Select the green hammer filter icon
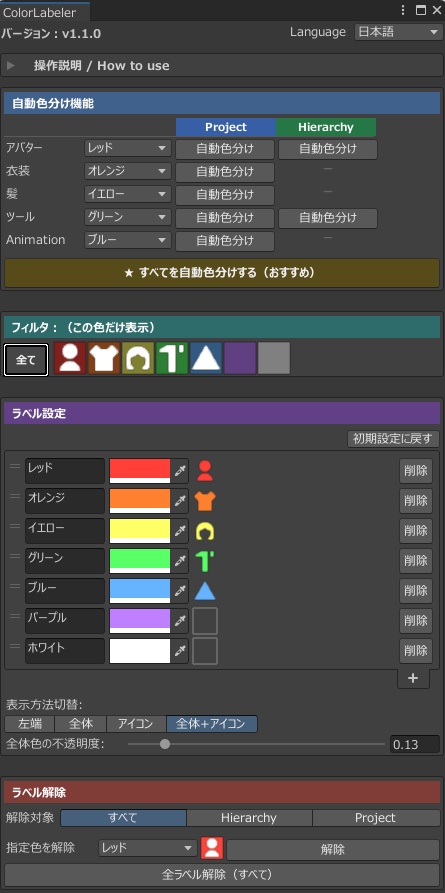Screen dimensions: 445x893 (x=172, y=358)
